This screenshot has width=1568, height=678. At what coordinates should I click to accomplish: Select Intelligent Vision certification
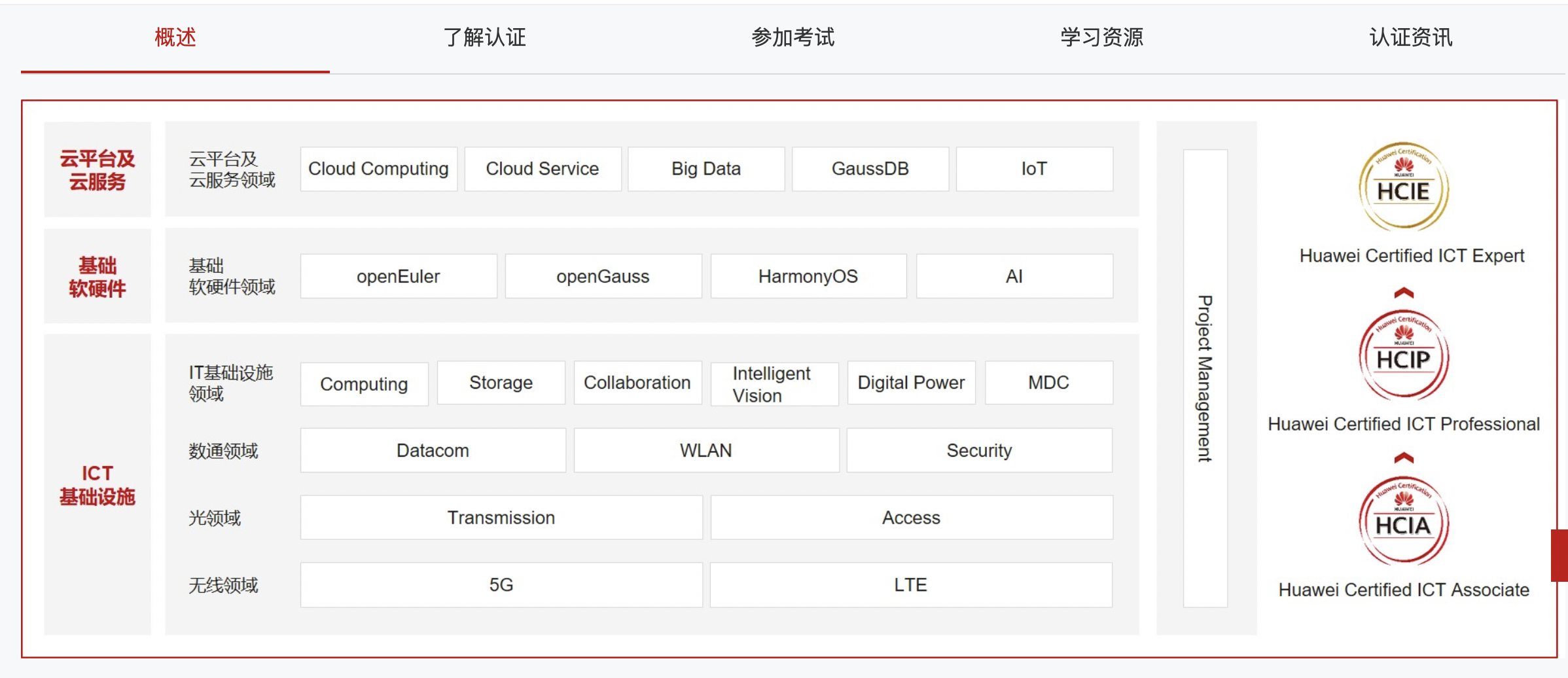point(775,384)
